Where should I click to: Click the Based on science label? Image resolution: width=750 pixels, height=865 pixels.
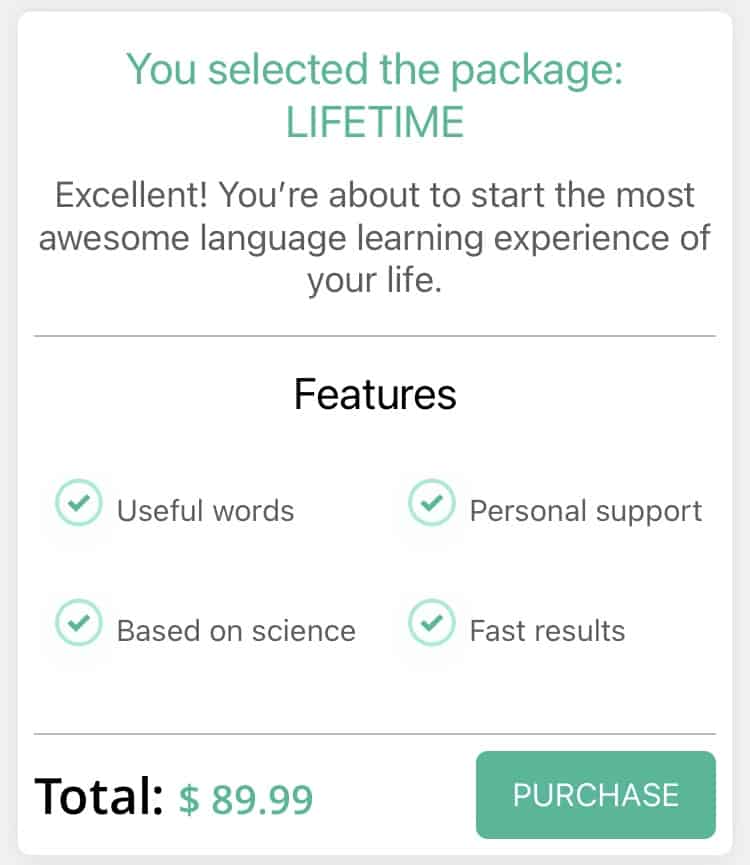(x=236, y=631)
